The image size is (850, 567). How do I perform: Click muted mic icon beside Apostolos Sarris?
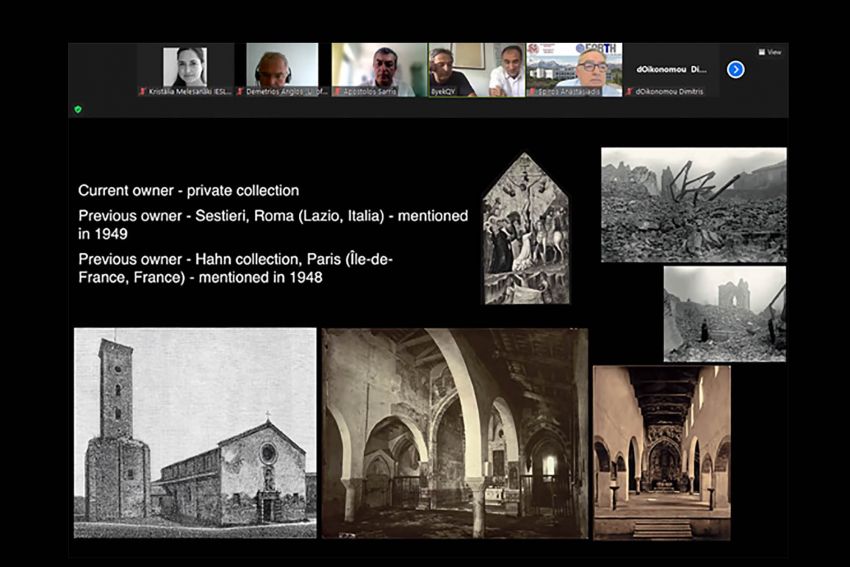(x=337, y=92)
